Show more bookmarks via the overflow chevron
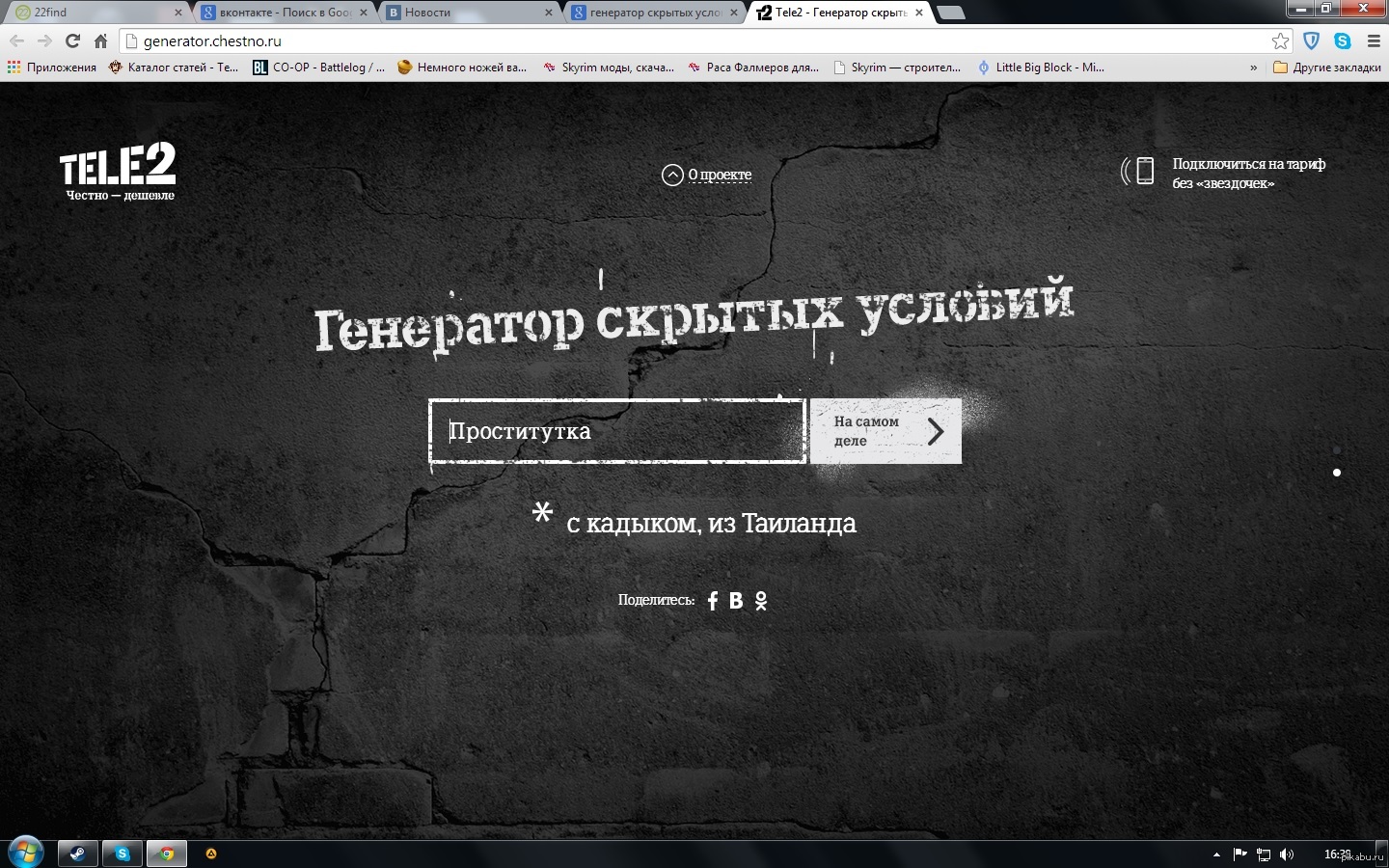Screen dimensions: 1389x868 (1253, 68)
